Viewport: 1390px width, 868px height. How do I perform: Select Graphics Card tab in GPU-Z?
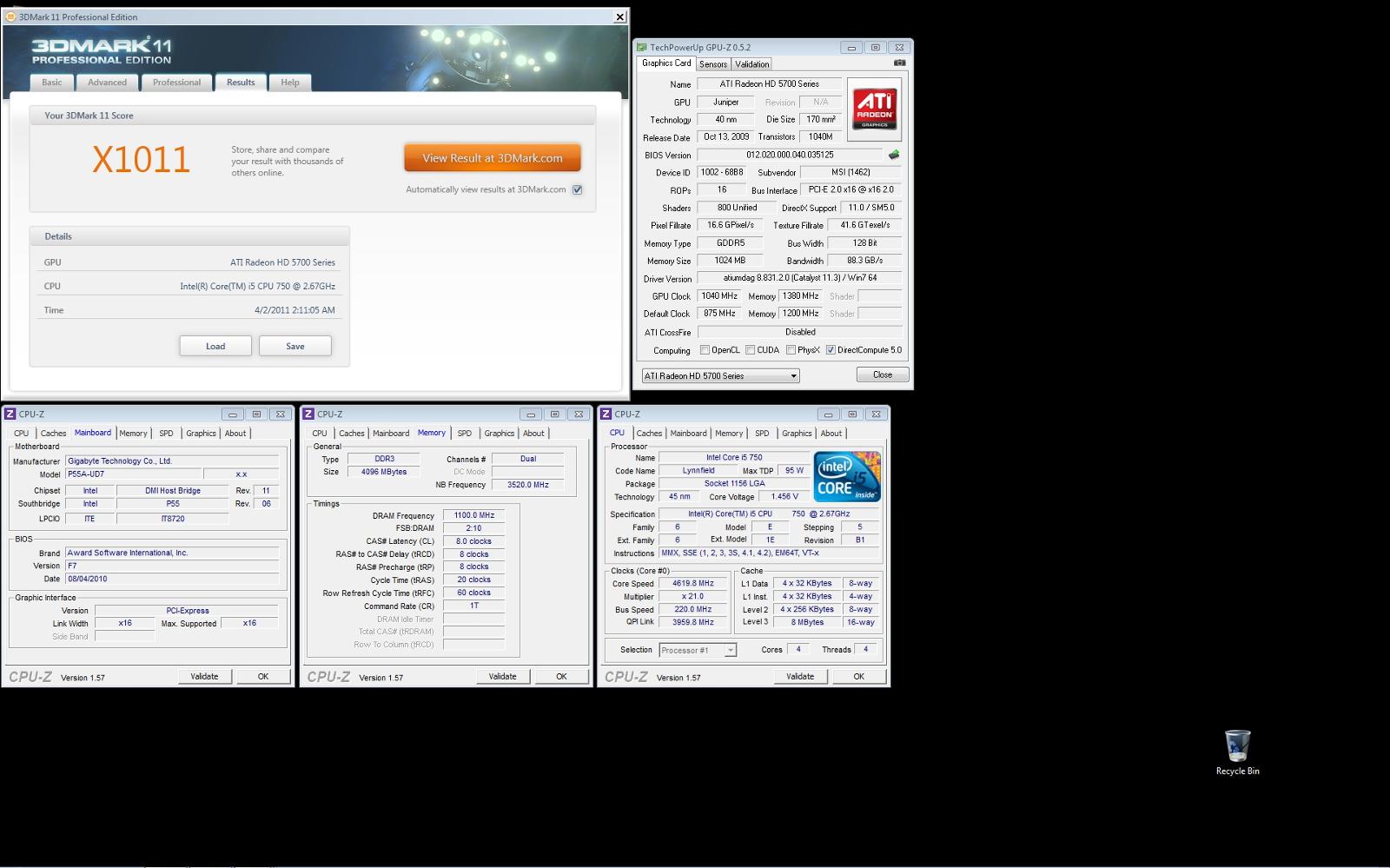[x=666, y=63]
